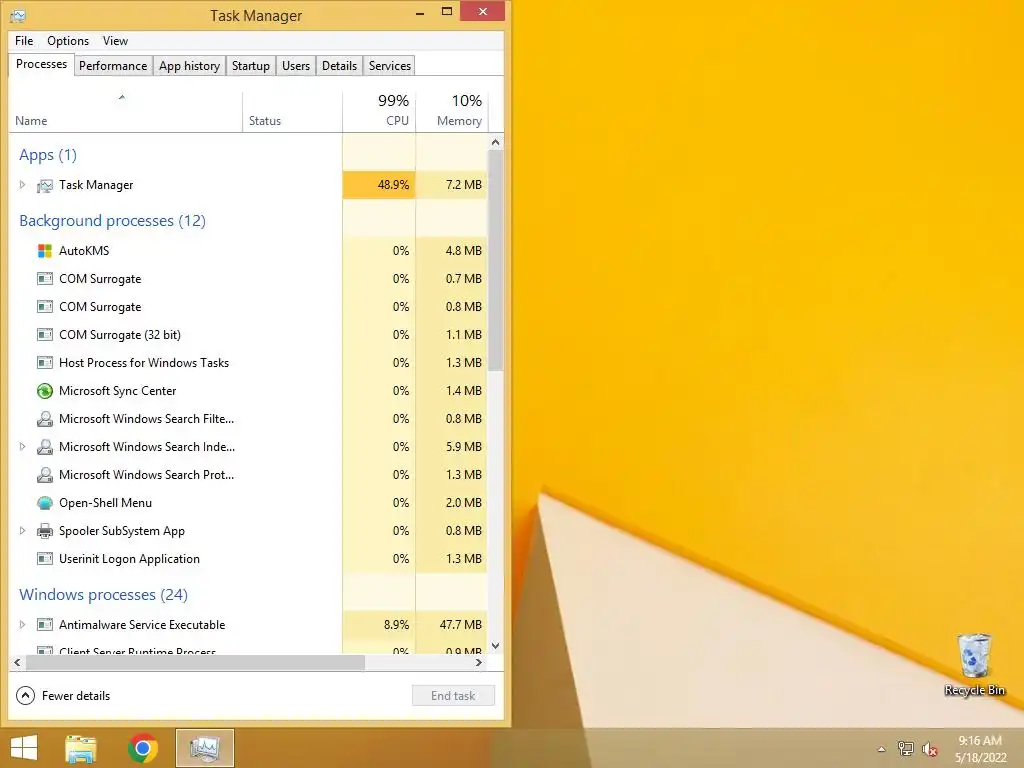Screen dimensions: 1024x768
Task: Click the taskbar clock showing 9:16 AM
Action: pyautogui.click(x=980, y=749)
